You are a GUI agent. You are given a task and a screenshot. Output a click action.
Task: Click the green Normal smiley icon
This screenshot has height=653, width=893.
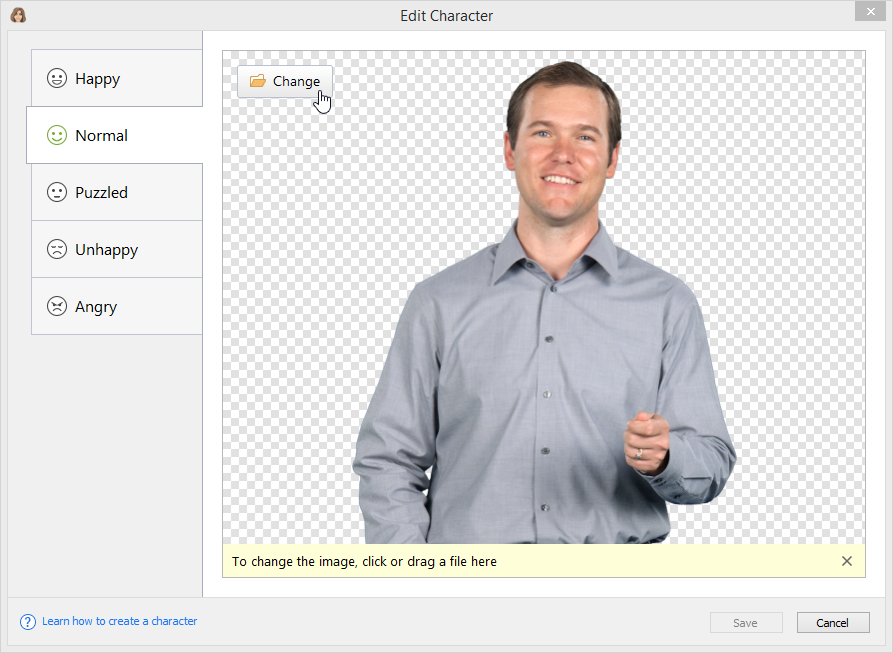(x=57, y=135)
